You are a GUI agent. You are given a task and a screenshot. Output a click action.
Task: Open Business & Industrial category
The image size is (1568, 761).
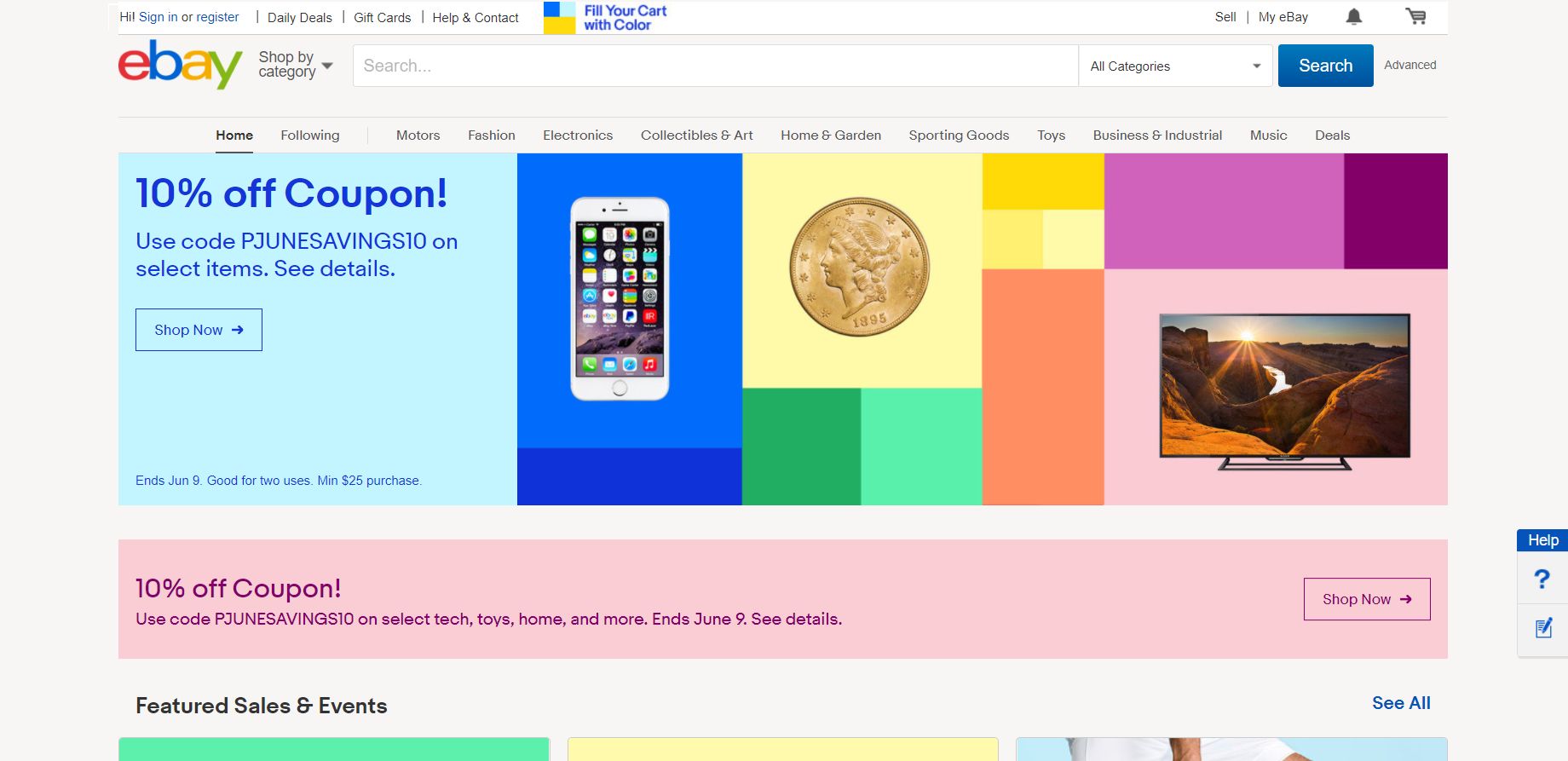(1157, 135)
